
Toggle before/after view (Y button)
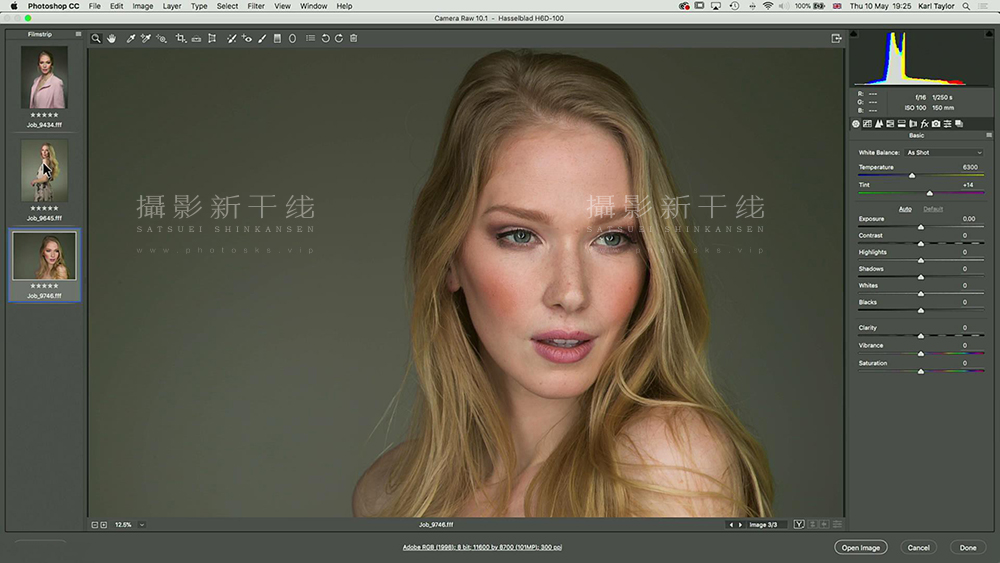click(x=798, y=525)
